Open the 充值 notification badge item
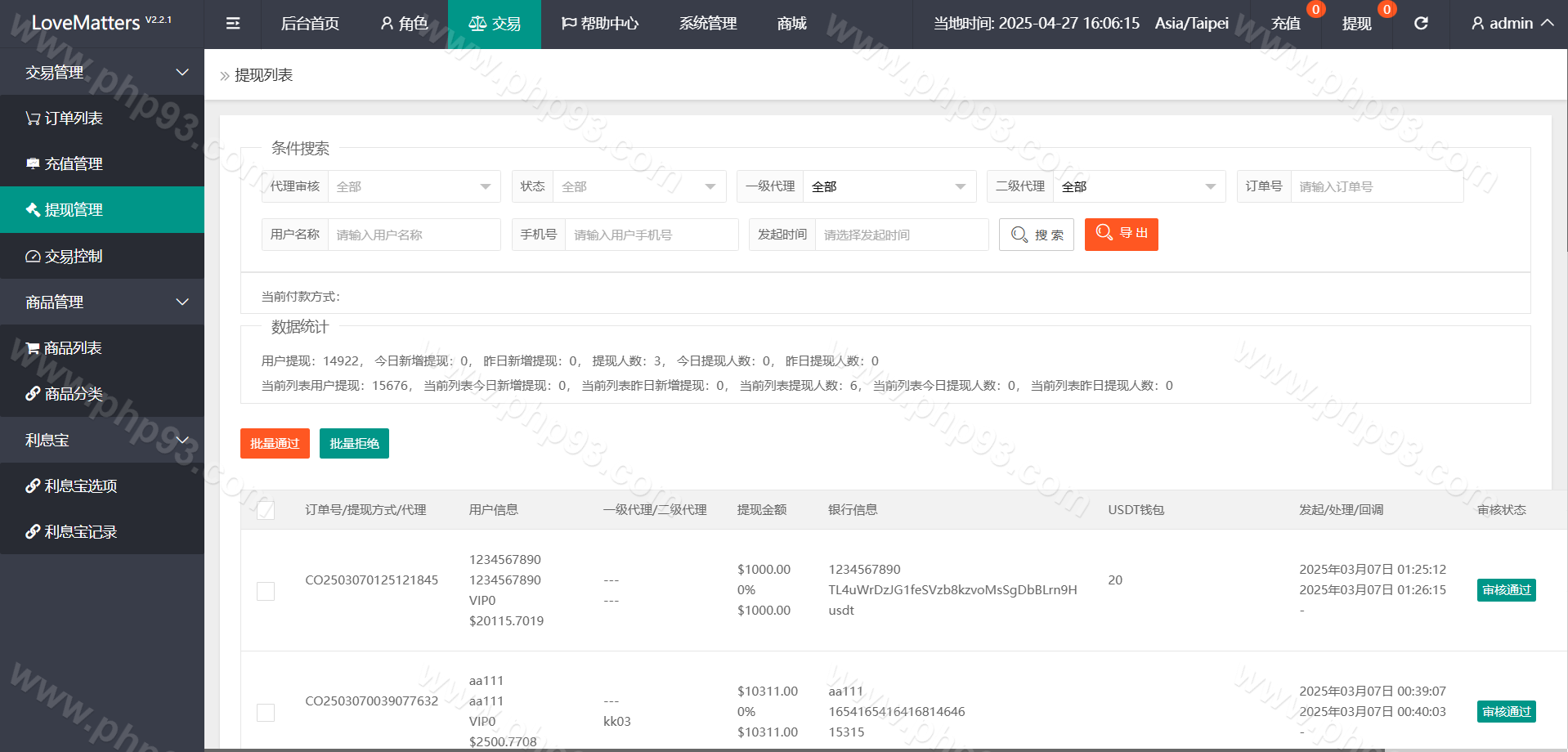1568x752 pixels. coord(1286,24)
